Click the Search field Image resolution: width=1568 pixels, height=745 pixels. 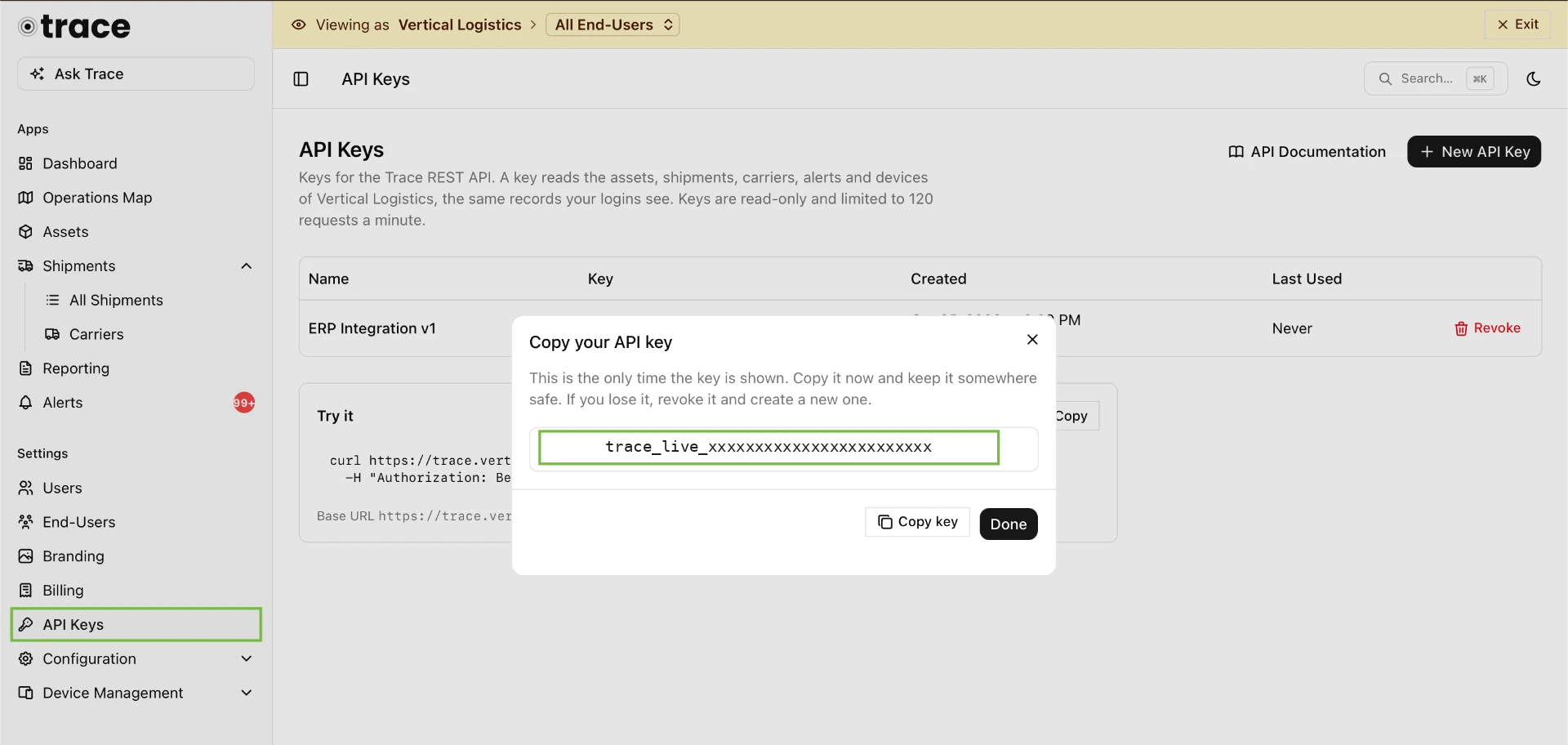pyautogui.click(x=1436, y=78)
